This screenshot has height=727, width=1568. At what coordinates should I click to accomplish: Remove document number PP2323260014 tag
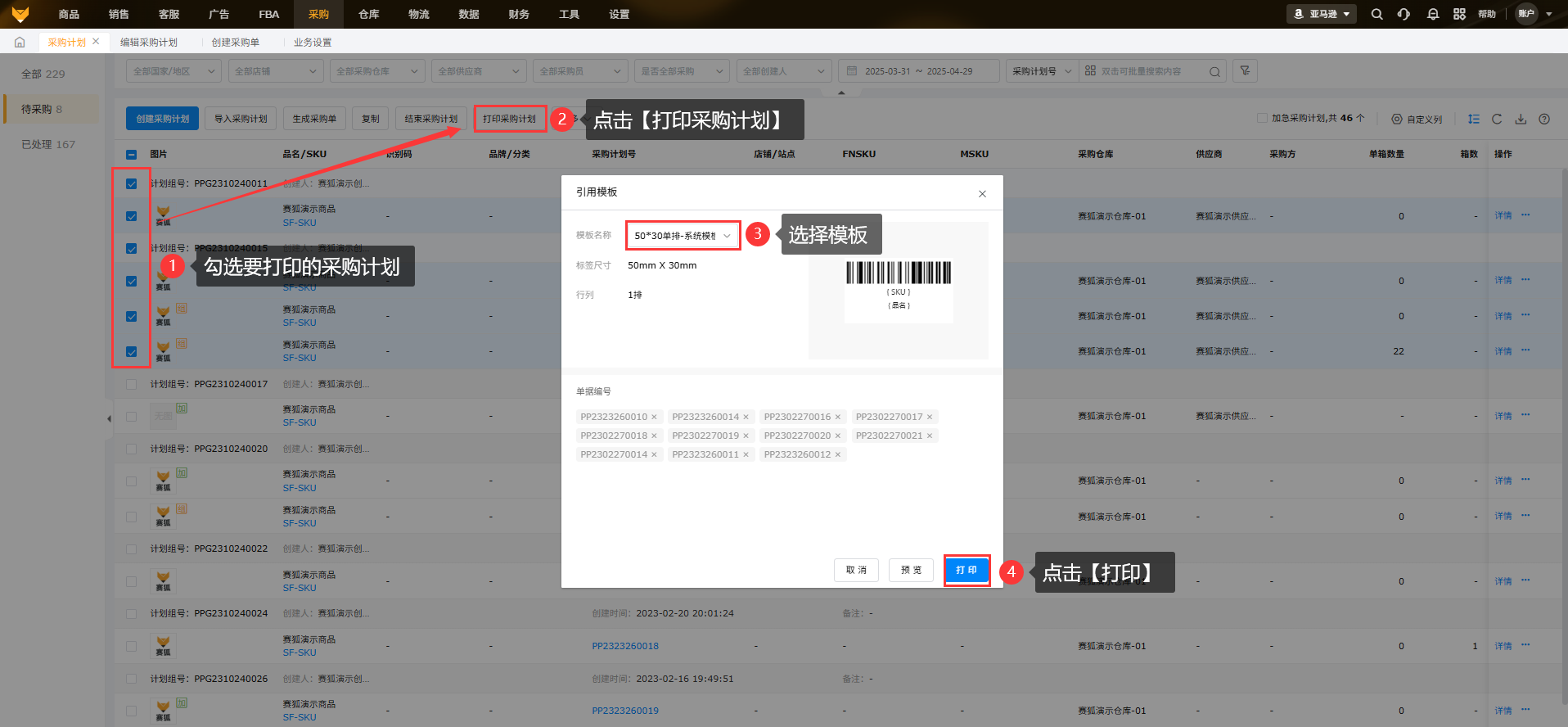[746, 417]
